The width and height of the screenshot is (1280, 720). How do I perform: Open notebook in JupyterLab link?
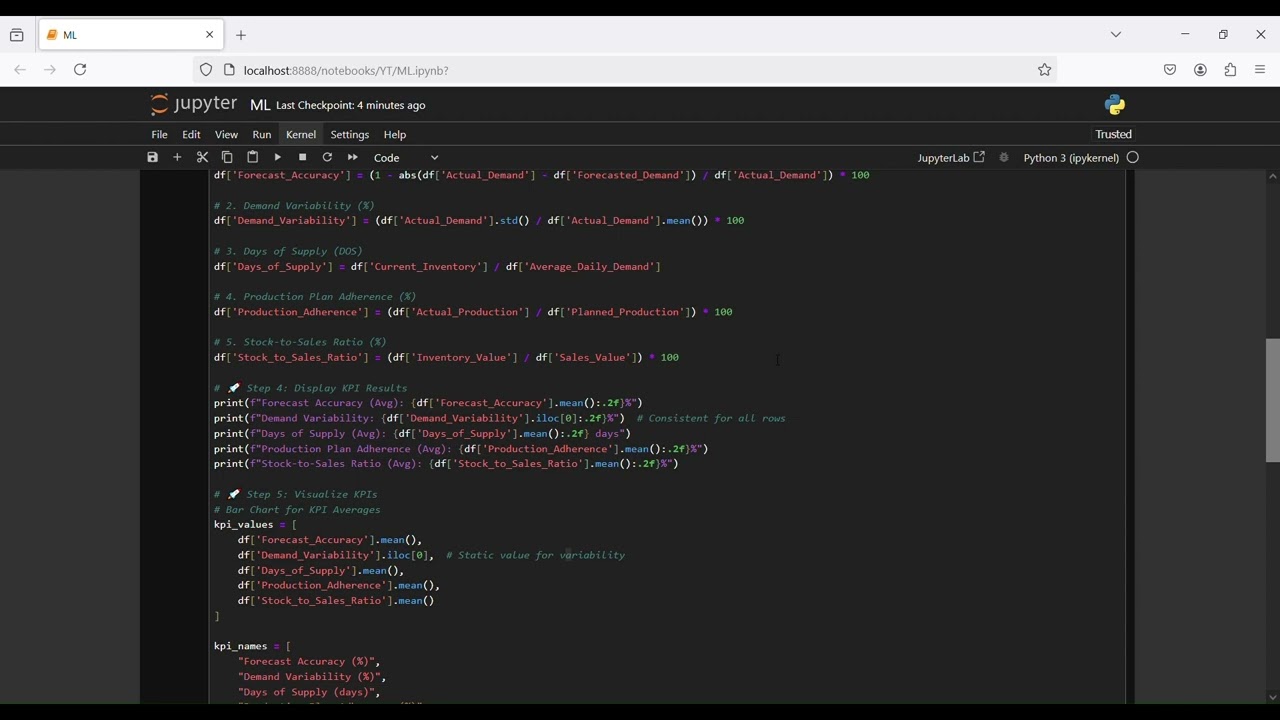951,158
